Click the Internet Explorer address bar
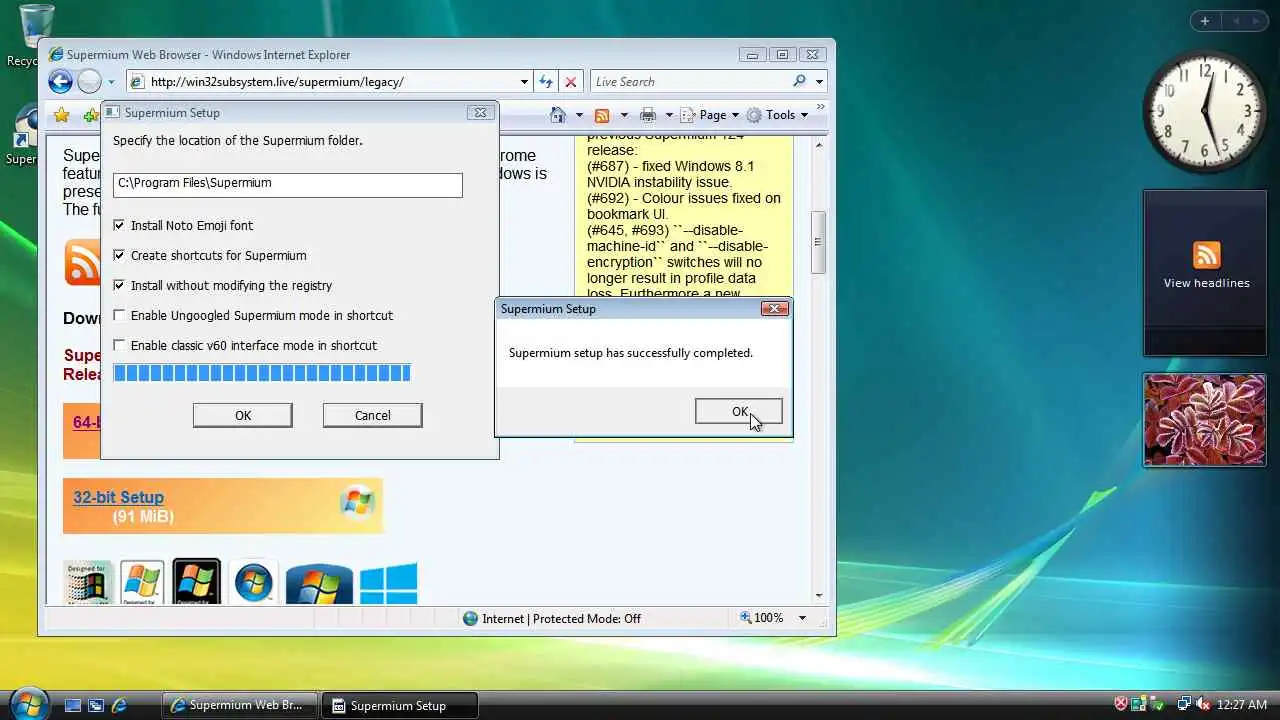This screenshot has width=1280, height=720. 322,82
